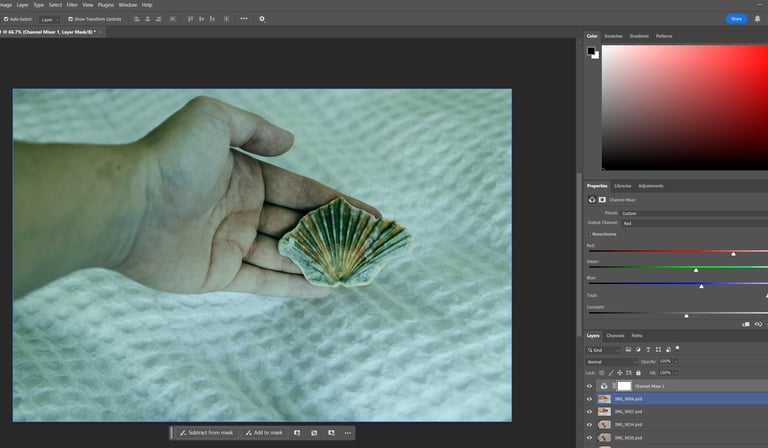This screenshot has width=768, height=448.
Task: Click the notifications bell icon
Action: [x=757, y=18]
